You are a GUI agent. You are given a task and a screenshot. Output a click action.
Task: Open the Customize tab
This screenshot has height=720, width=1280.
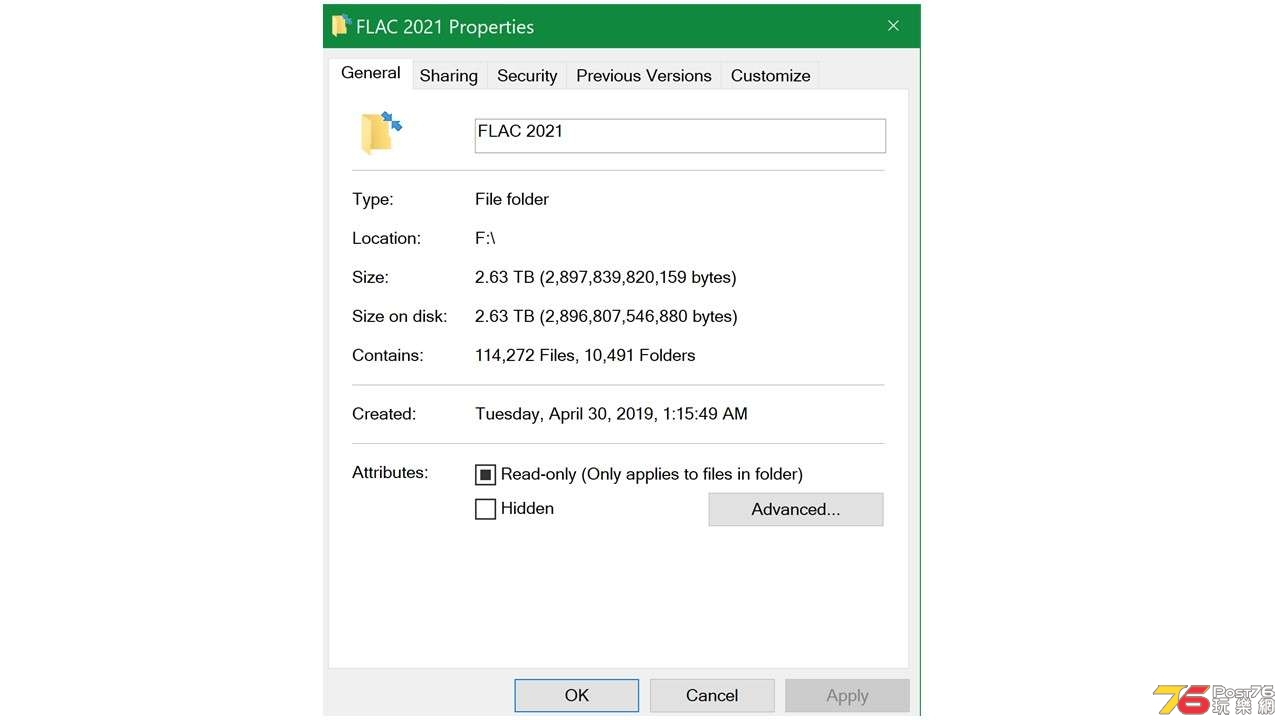[771, 75]
